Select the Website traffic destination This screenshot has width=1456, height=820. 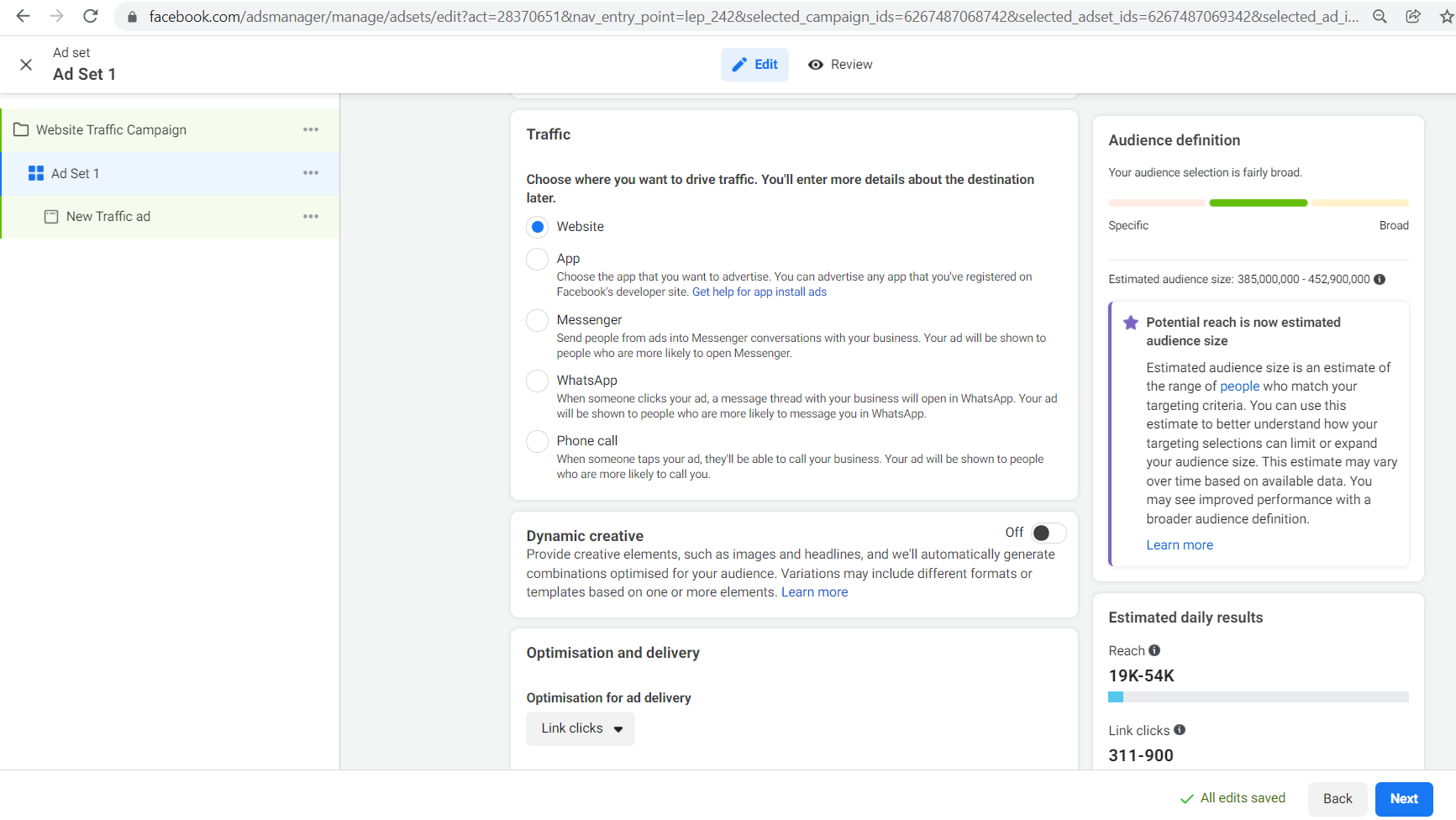tap(538, 227)
